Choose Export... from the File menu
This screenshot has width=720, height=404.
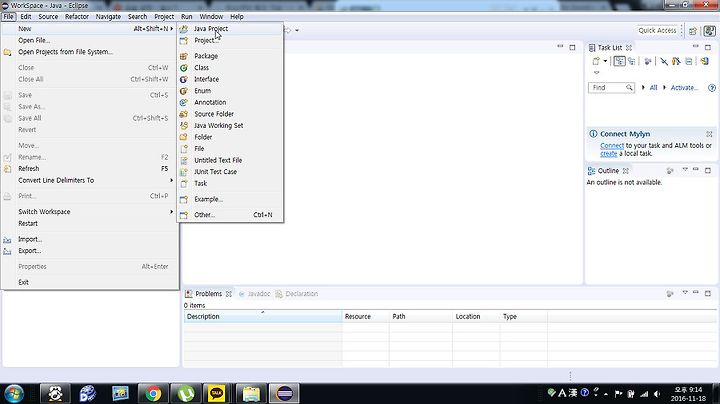click(x=90, y=251)
